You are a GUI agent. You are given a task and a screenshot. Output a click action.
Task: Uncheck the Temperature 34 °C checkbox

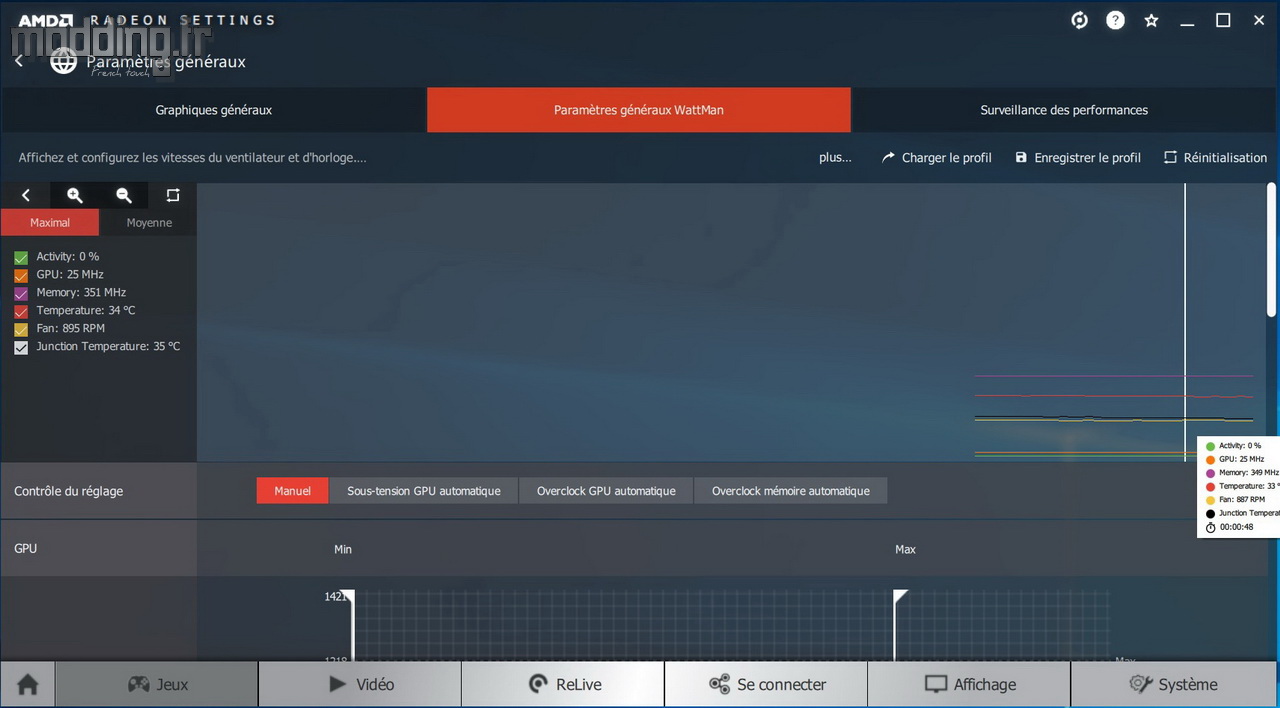[21, 311]
